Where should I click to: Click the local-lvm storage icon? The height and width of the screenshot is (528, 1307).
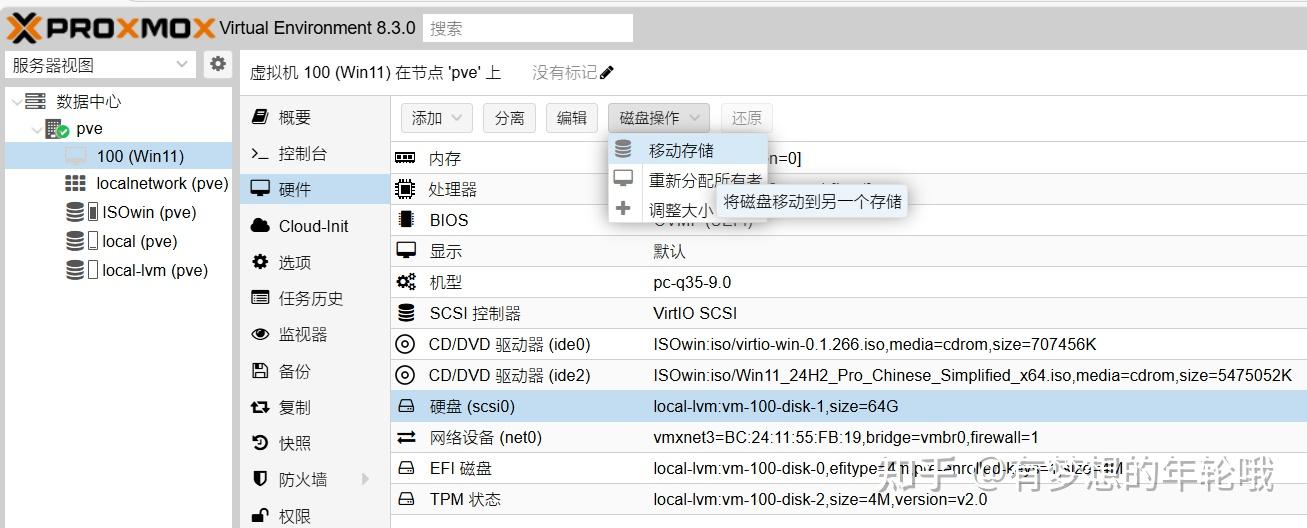76,270
